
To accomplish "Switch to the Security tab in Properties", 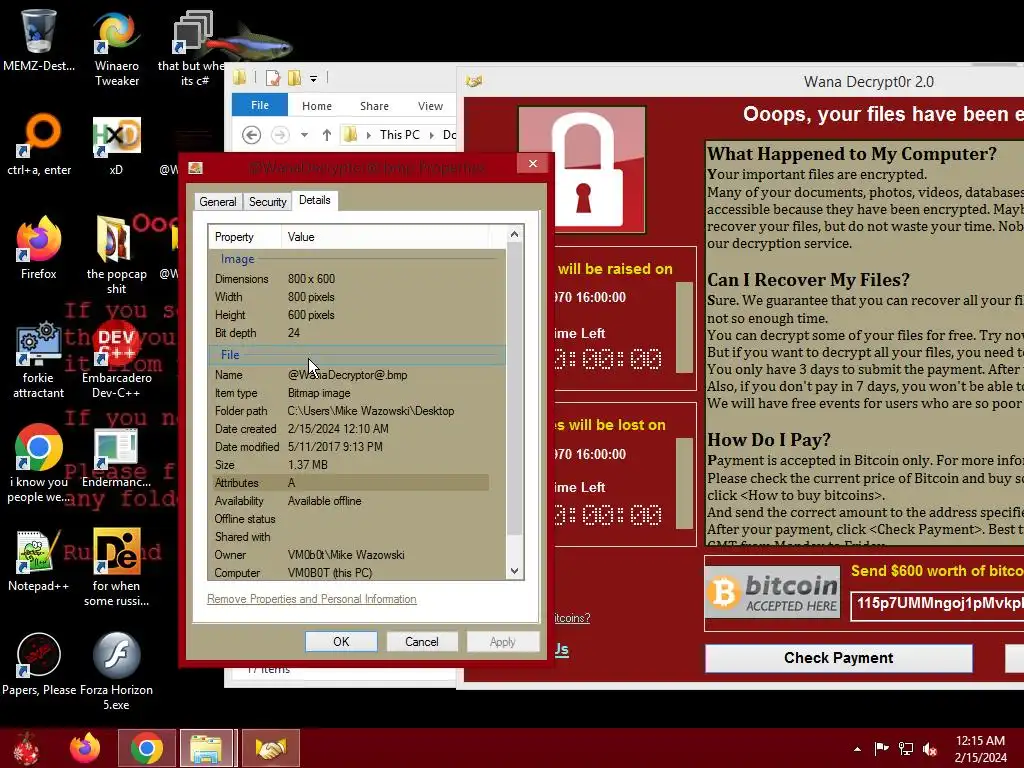I will [268, 202].
